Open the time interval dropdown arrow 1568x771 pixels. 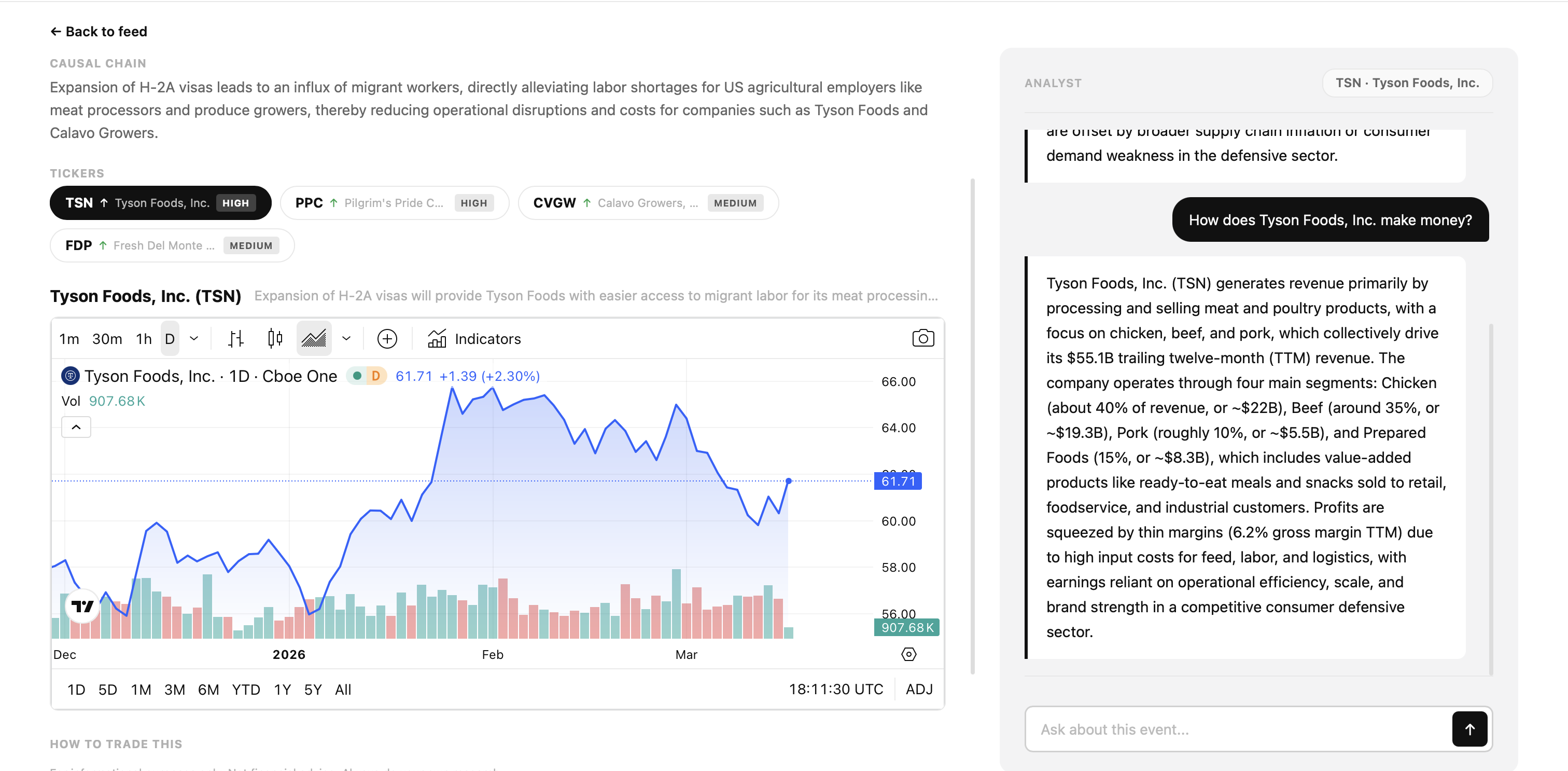[194, 339]
